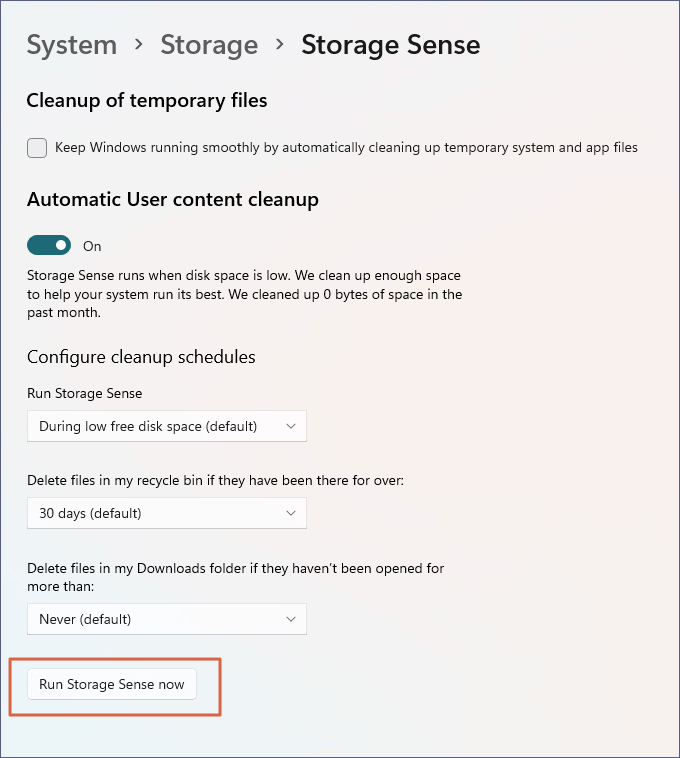Click the 'Keep Windows running smoothly' label
Viewport: 680px width, 758px height.
346,148
